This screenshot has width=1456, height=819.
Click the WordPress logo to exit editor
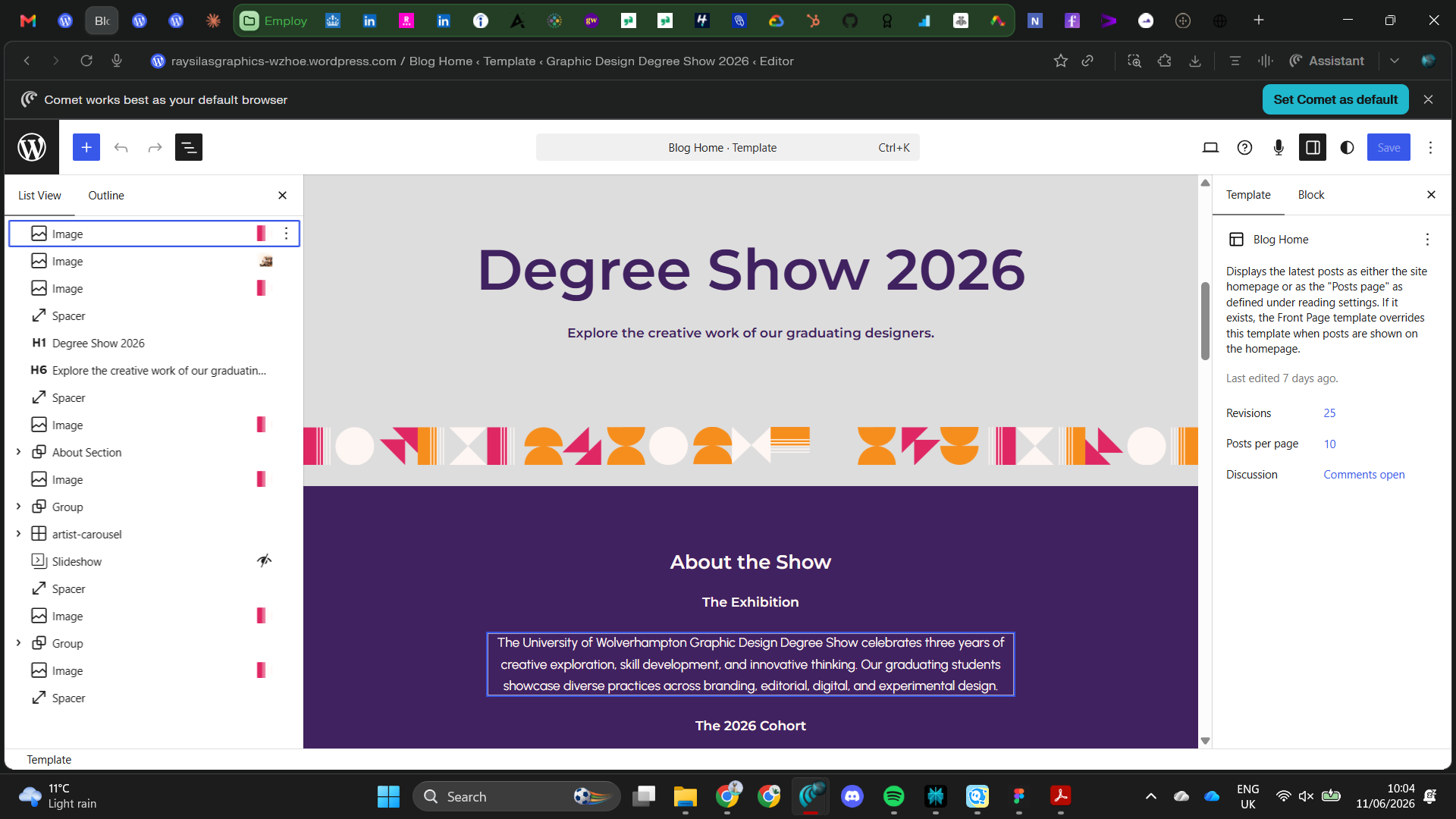[32, 147]
